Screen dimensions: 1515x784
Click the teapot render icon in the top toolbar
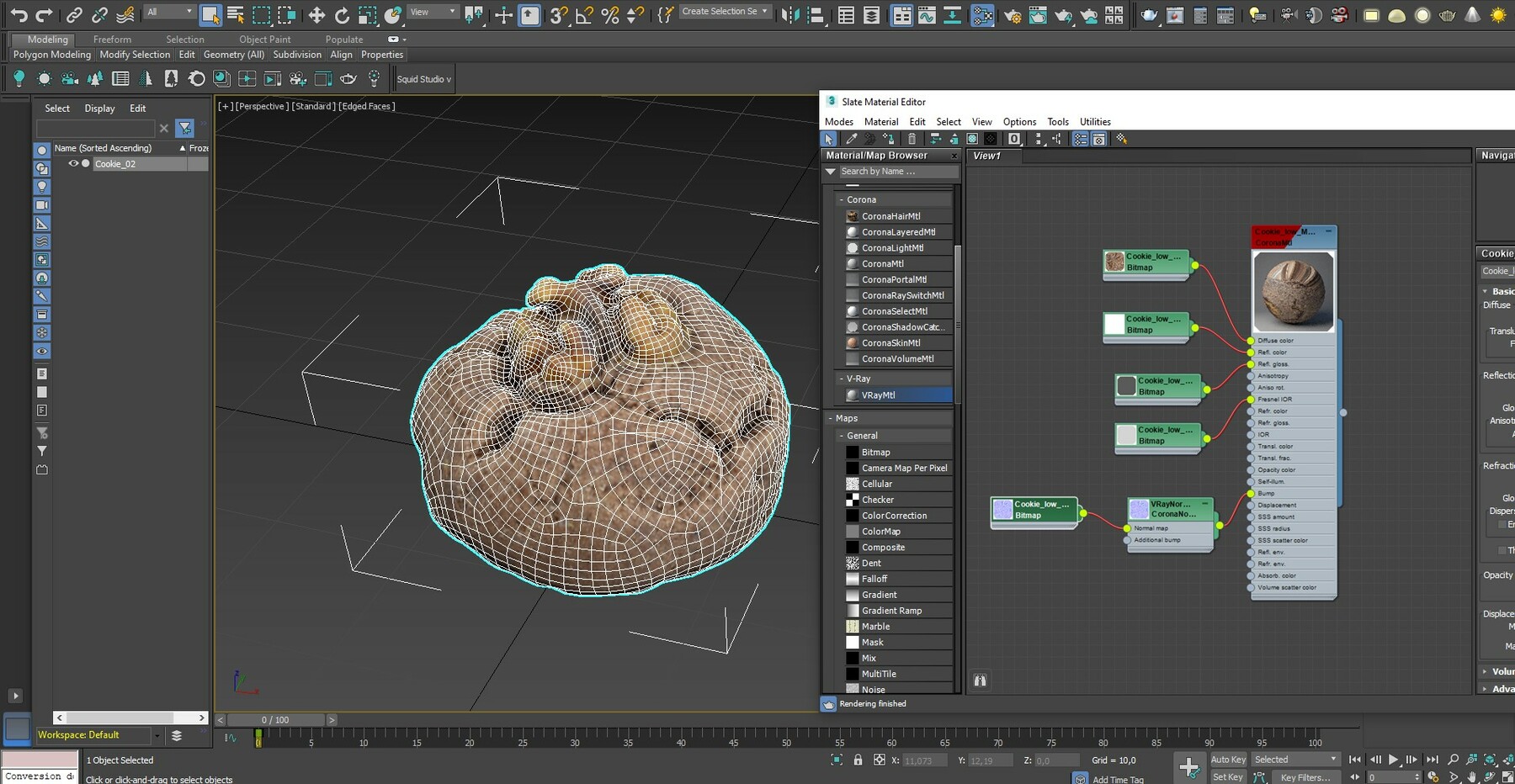1448,14
